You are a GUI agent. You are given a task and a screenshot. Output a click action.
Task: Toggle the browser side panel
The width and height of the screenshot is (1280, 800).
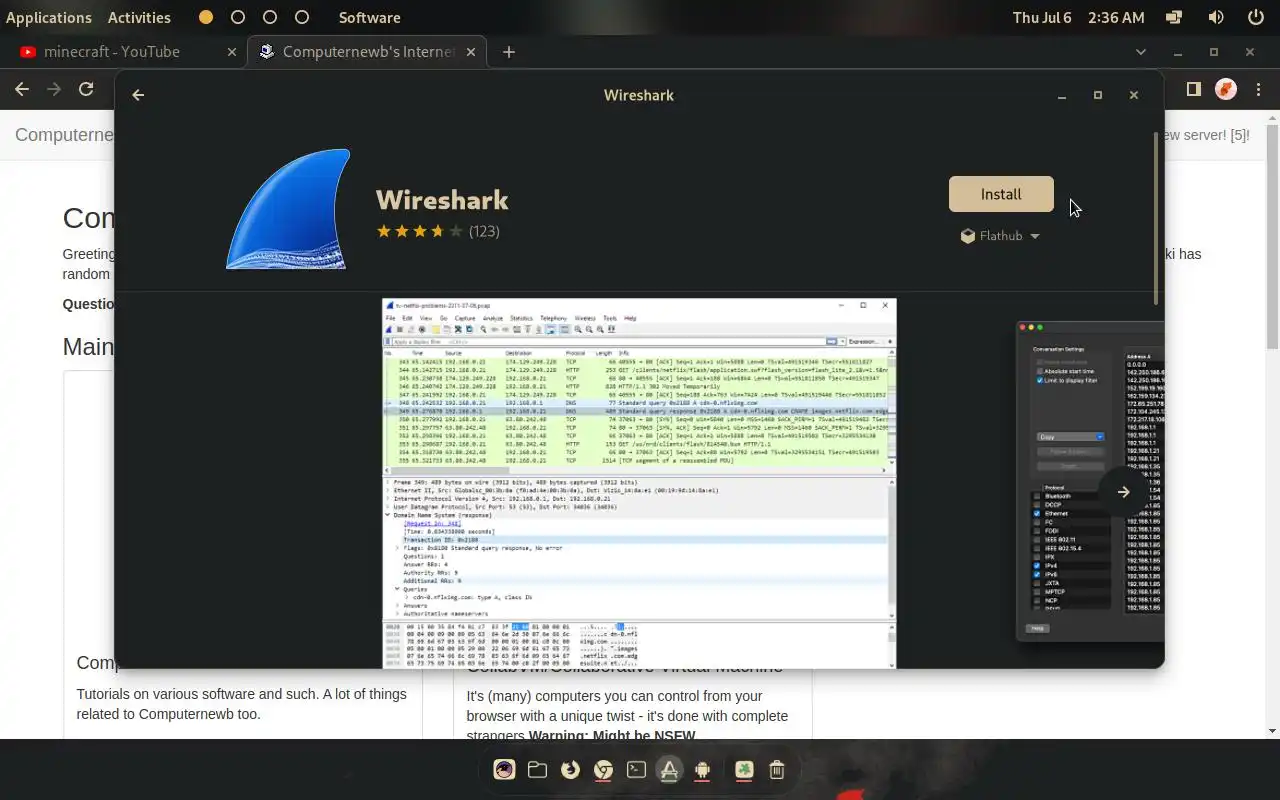coord(1193,89)
